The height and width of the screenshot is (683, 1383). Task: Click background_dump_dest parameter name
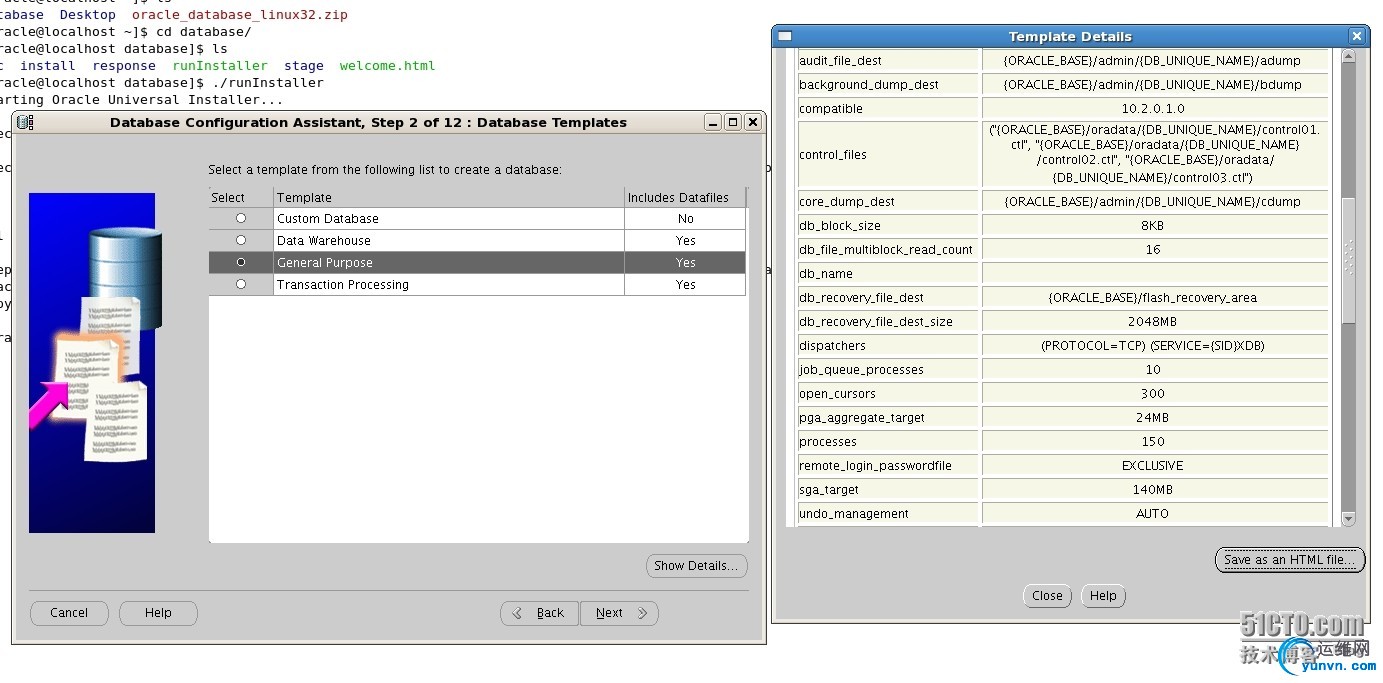[x=869, y=84]
